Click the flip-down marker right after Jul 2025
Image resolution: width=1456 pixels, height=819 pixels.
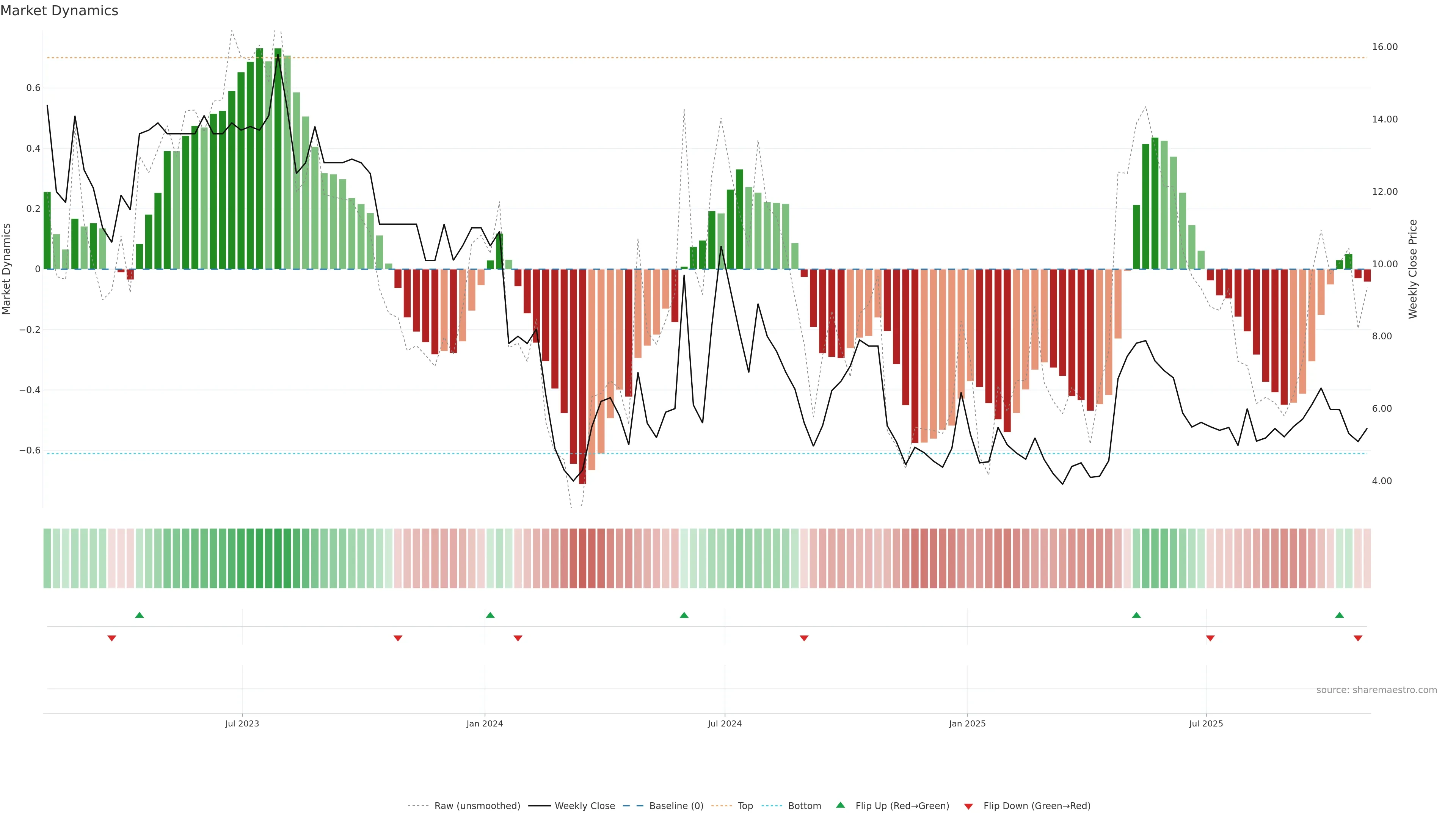click(1210, 638)
